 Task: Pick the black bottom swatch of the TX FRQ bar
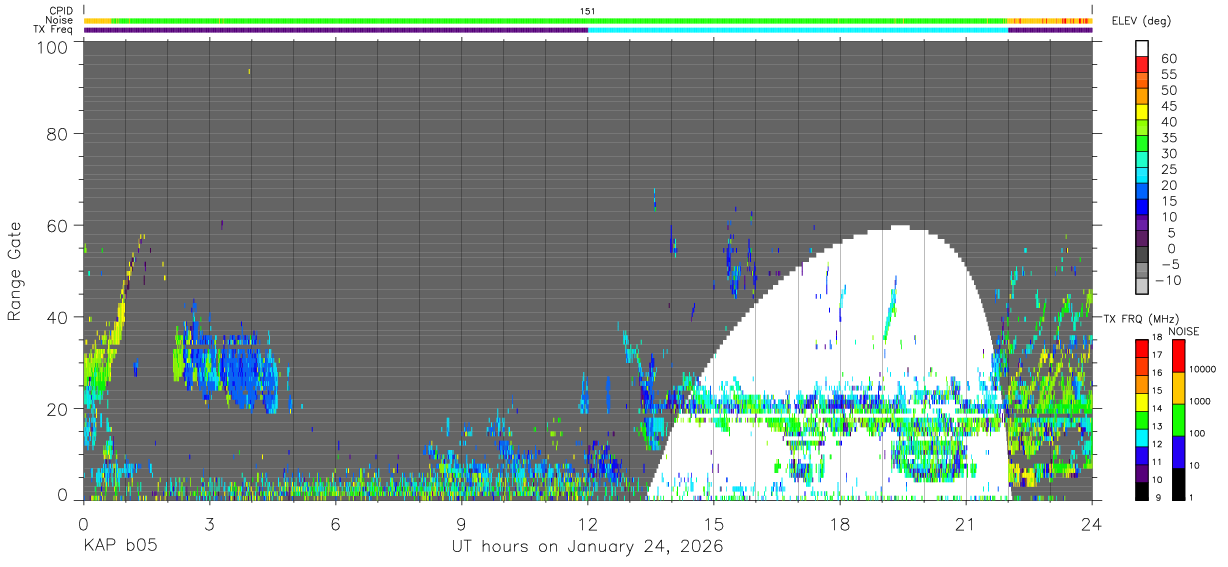1142,489
